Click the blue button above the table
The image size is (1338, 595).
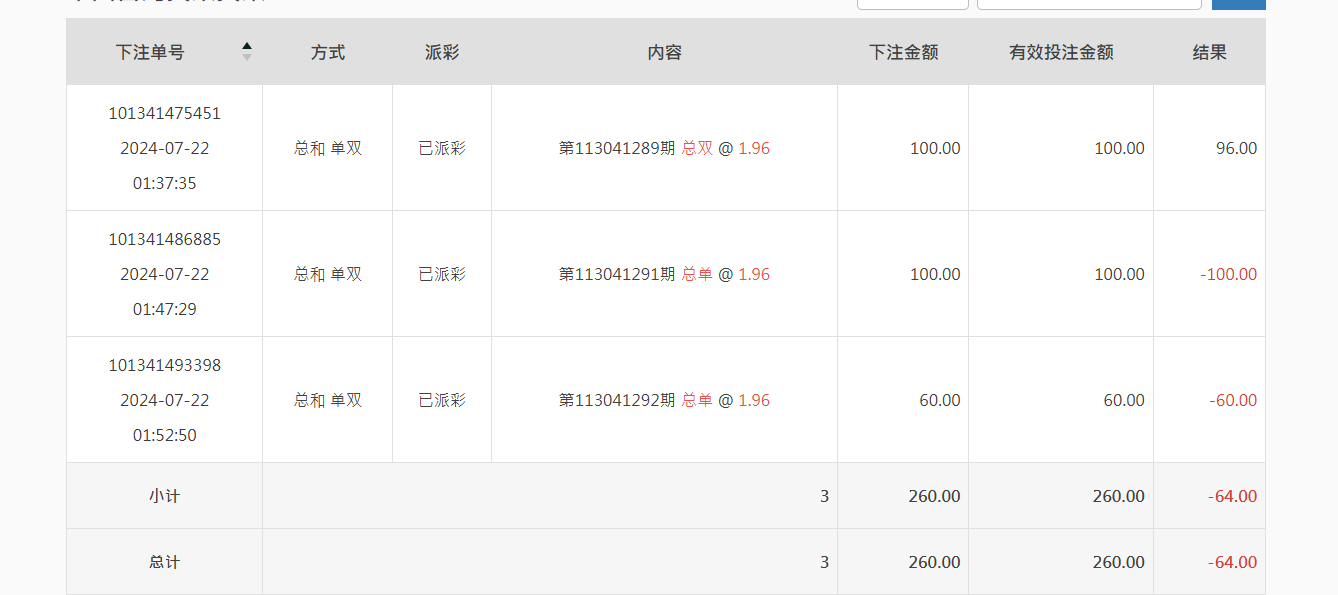click(x=1238, y=4)
